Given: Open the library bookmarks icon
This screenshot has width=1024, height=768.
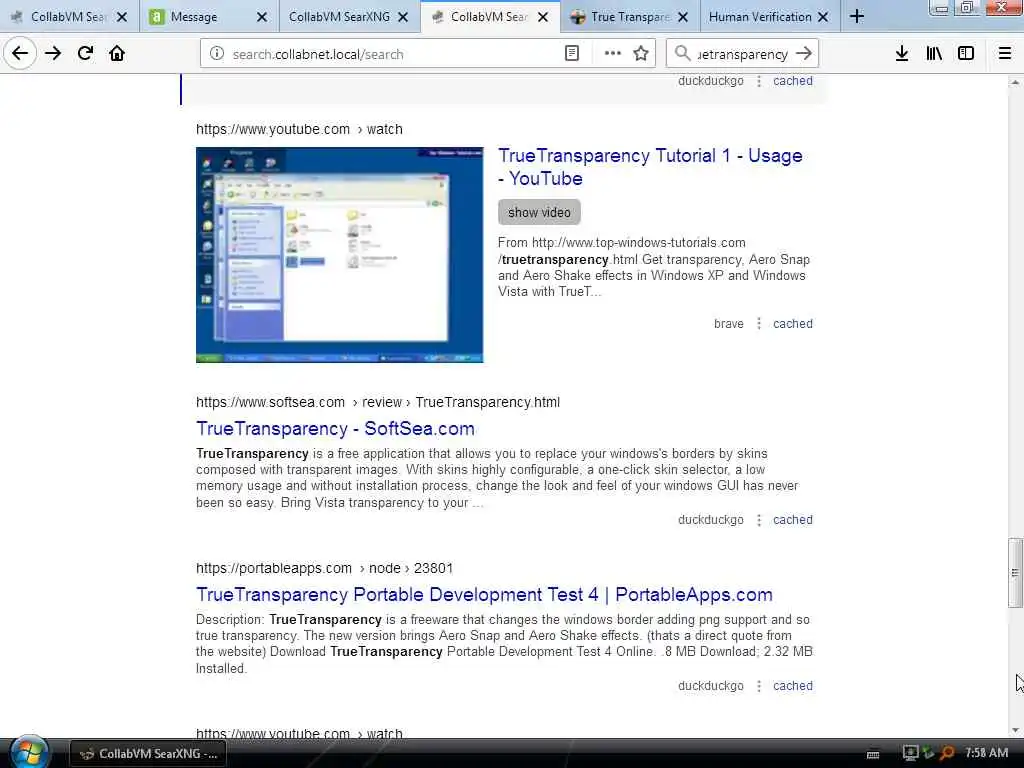Looking at the screenshot, I should (x=934, y=54).
